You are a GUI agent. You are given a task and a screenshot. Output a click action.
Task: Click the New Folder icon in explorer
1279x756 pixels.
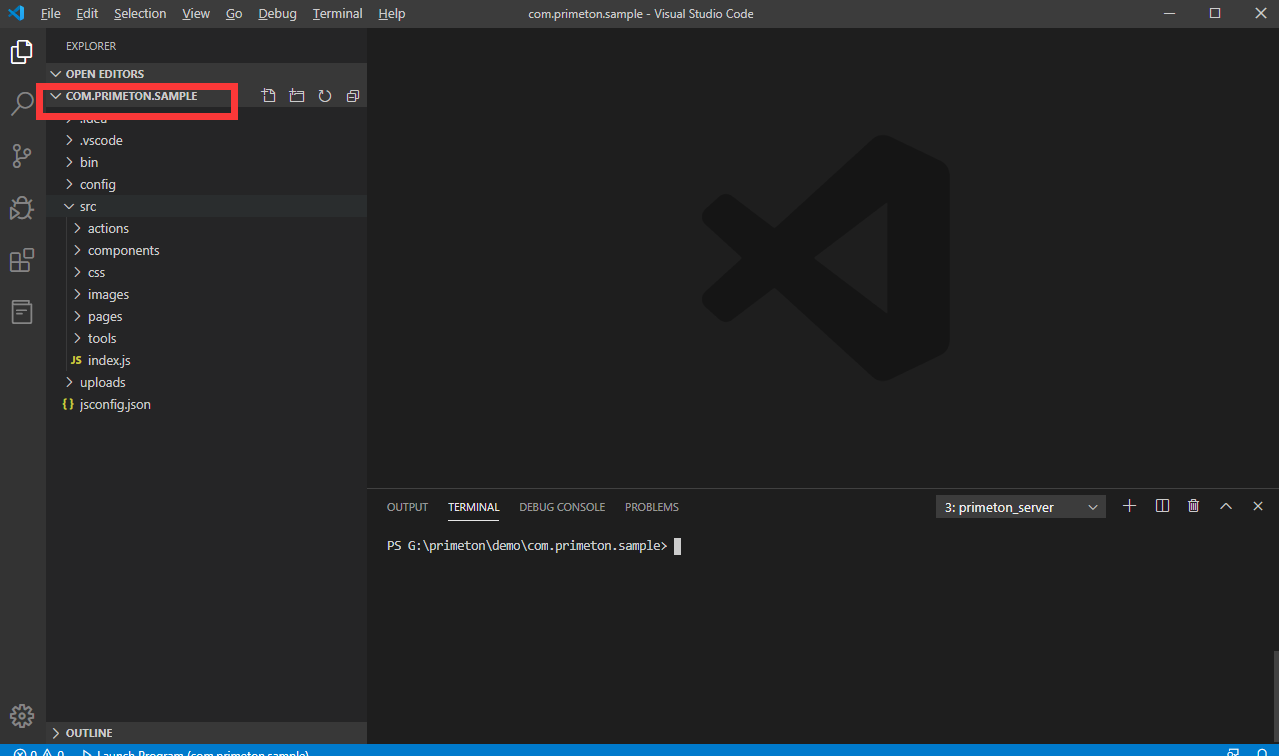pos(296,96)
